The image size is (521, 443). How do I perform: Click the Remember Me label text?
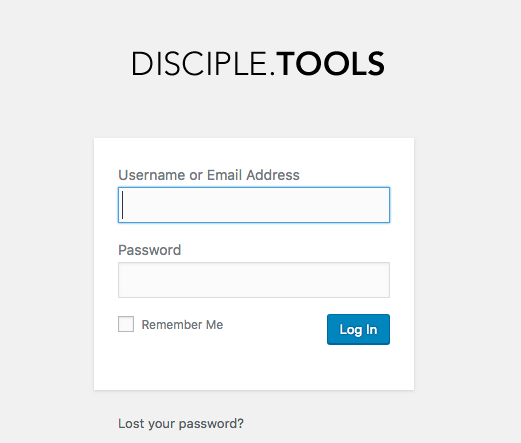(182, 325)
